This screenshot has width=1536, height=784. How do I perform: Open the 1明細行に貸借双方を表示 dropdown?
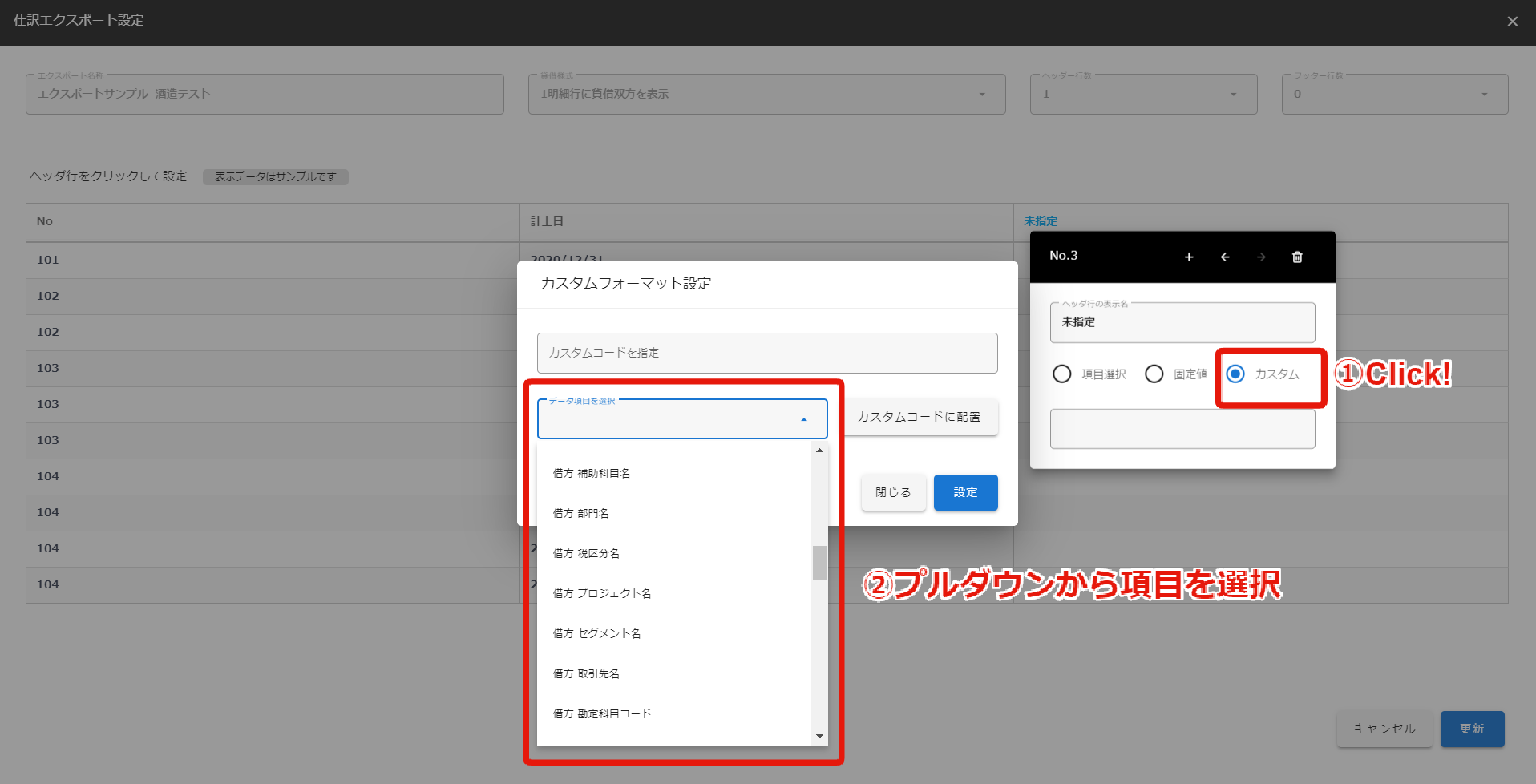767,94
